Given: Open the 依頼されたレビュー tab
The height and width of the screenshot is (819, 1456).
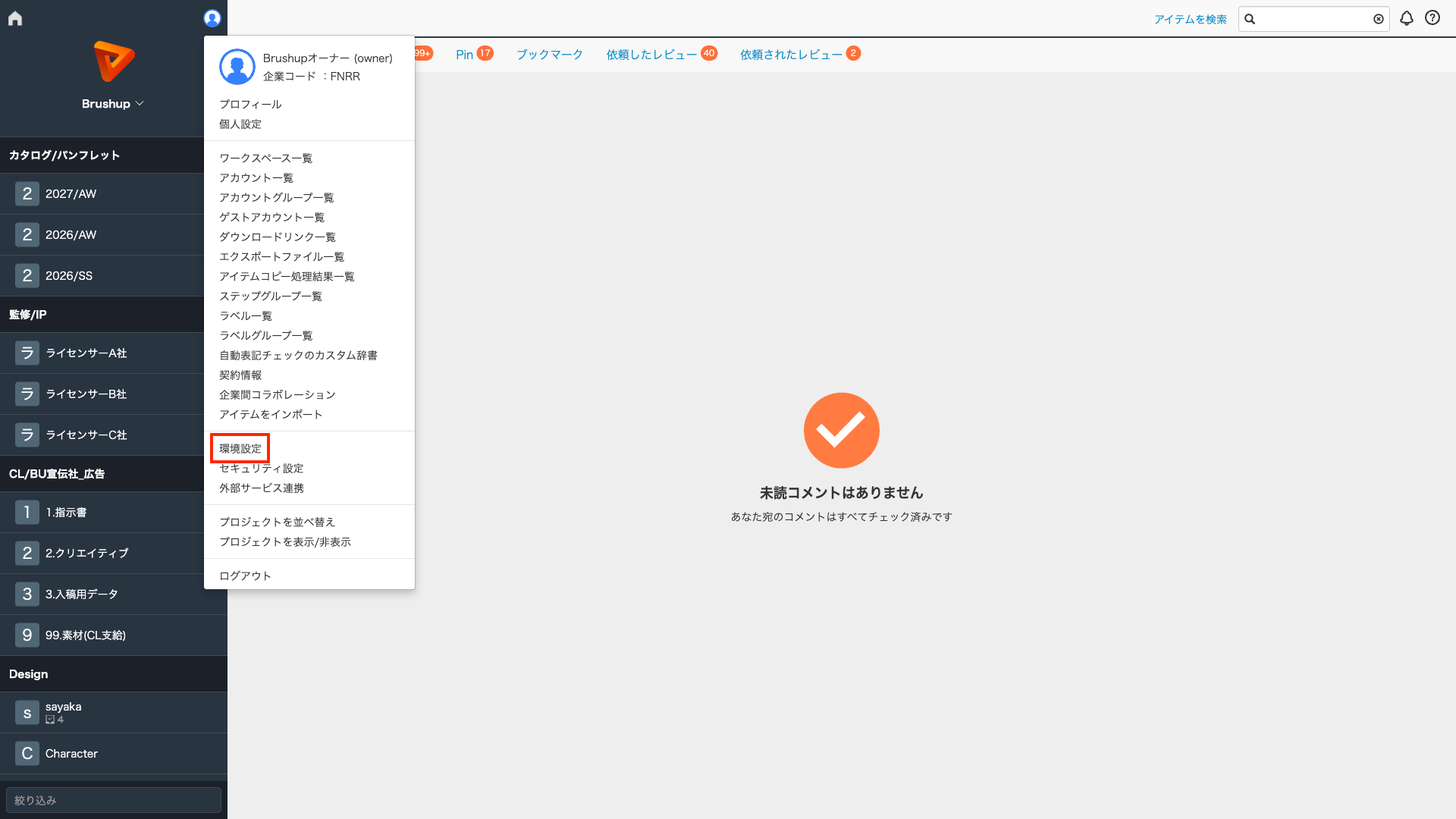Looking at the screenshot, I should click(800, 55).
